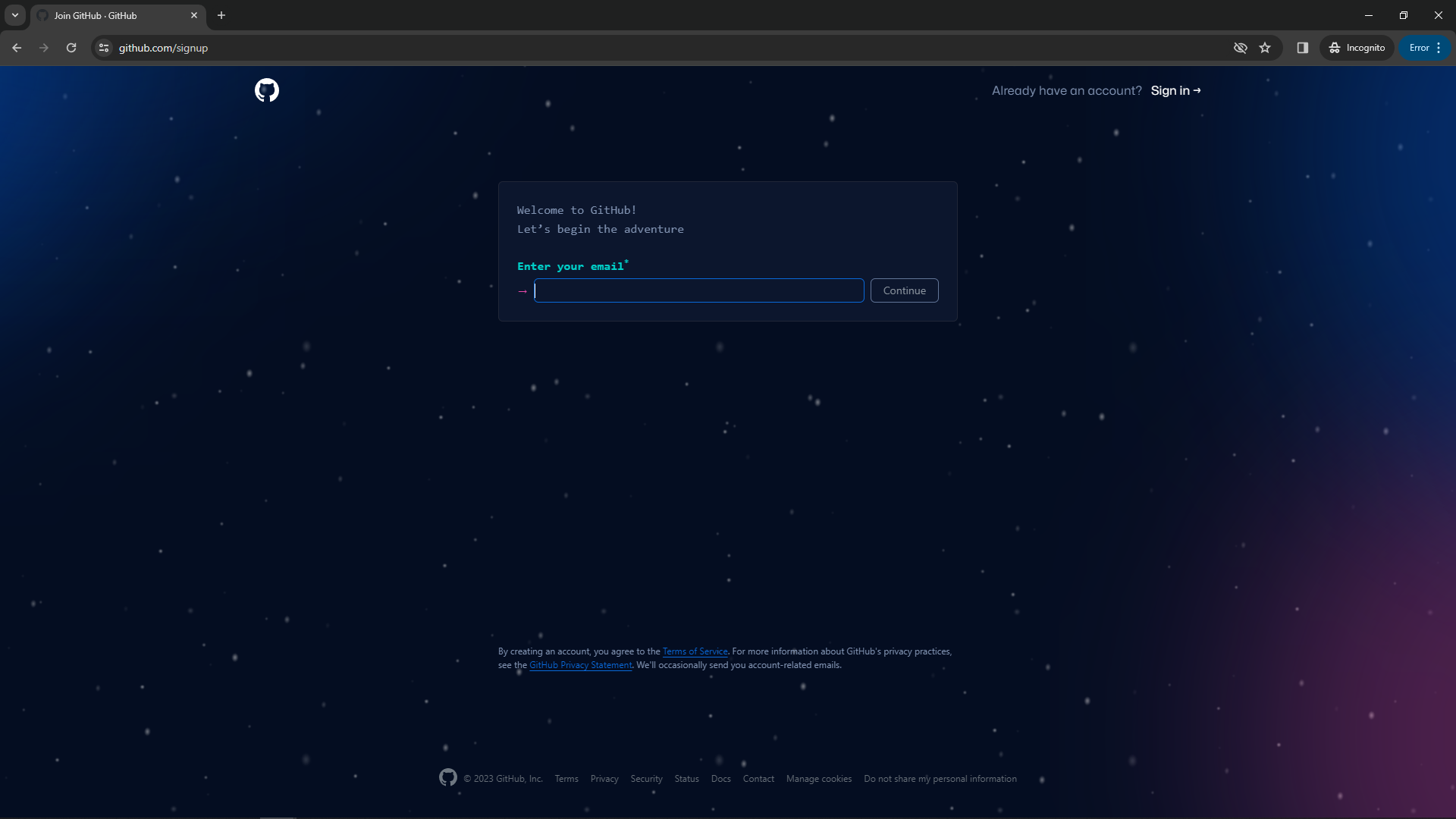Open the footer Security link
This screenshot has height=819, width=1456.
point(646,779)
